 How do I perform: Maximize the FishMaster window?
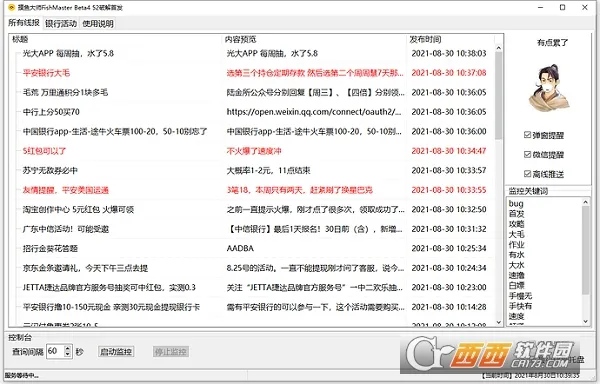562,7
